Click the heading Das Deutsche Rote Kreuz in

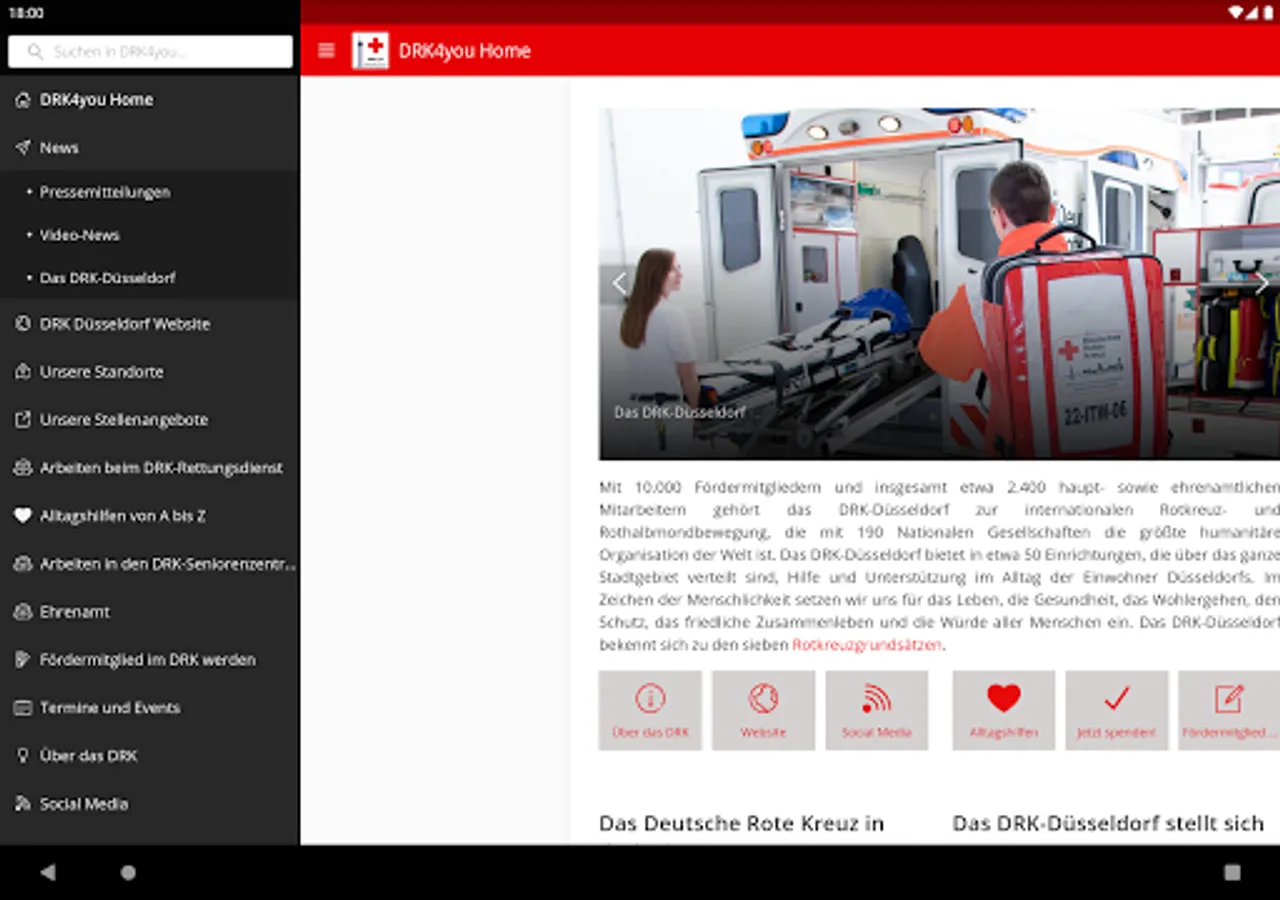(741, 824)
